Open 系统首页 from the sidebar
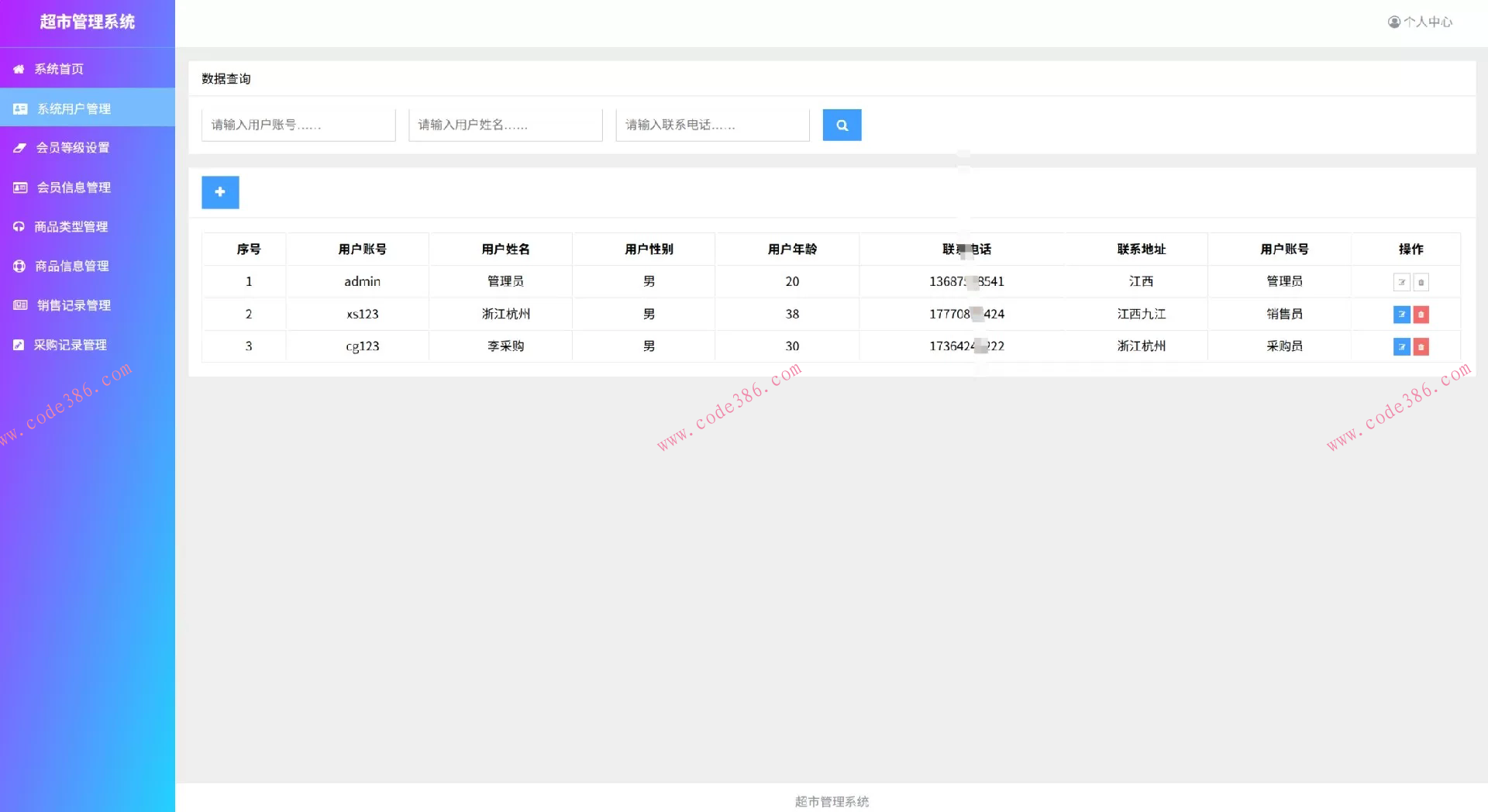The height and width of the screenshot is (812, 1488). click(x=58, y=69)
